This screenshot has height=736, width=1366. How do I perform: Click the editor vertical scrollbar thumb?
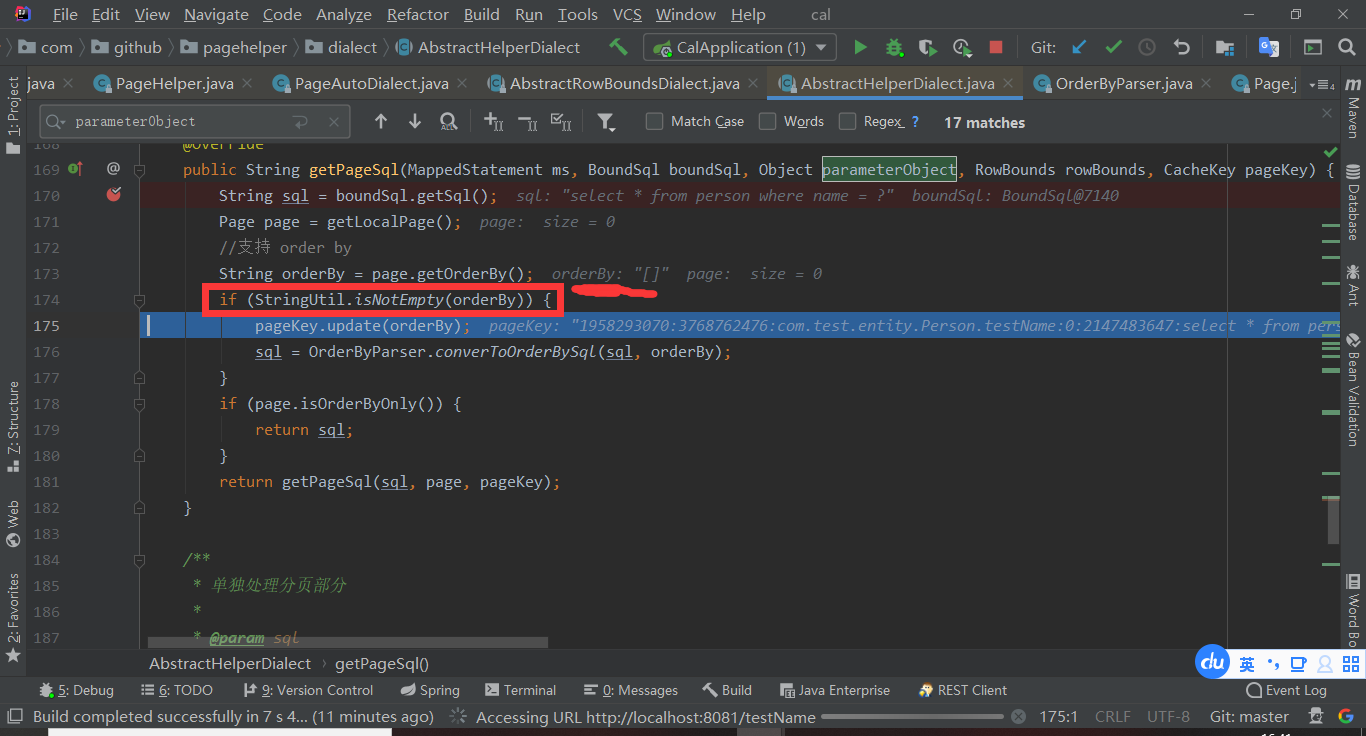[1333, 520]
